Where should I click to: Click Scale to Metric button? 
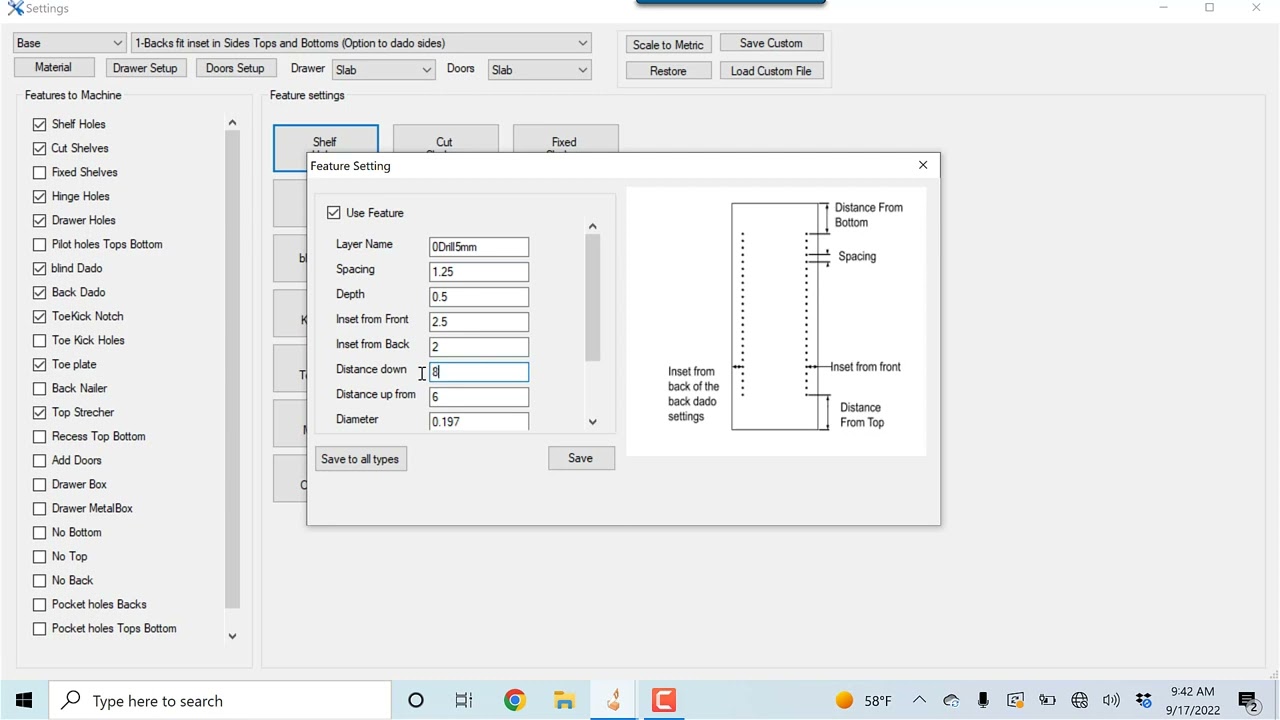click(x=668, y=45)
